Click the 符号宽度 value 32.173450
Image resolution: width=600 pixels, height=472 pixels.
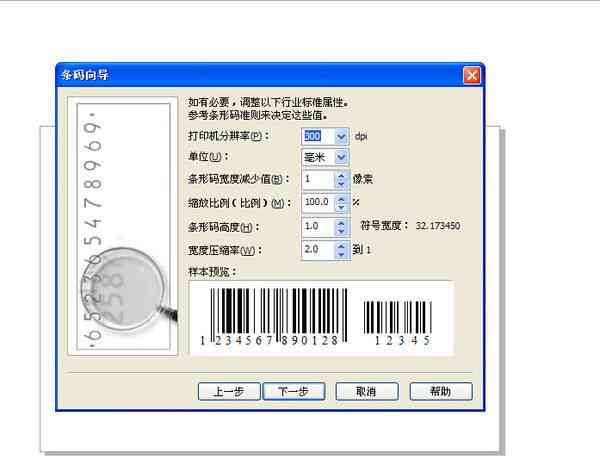[438, 226]
